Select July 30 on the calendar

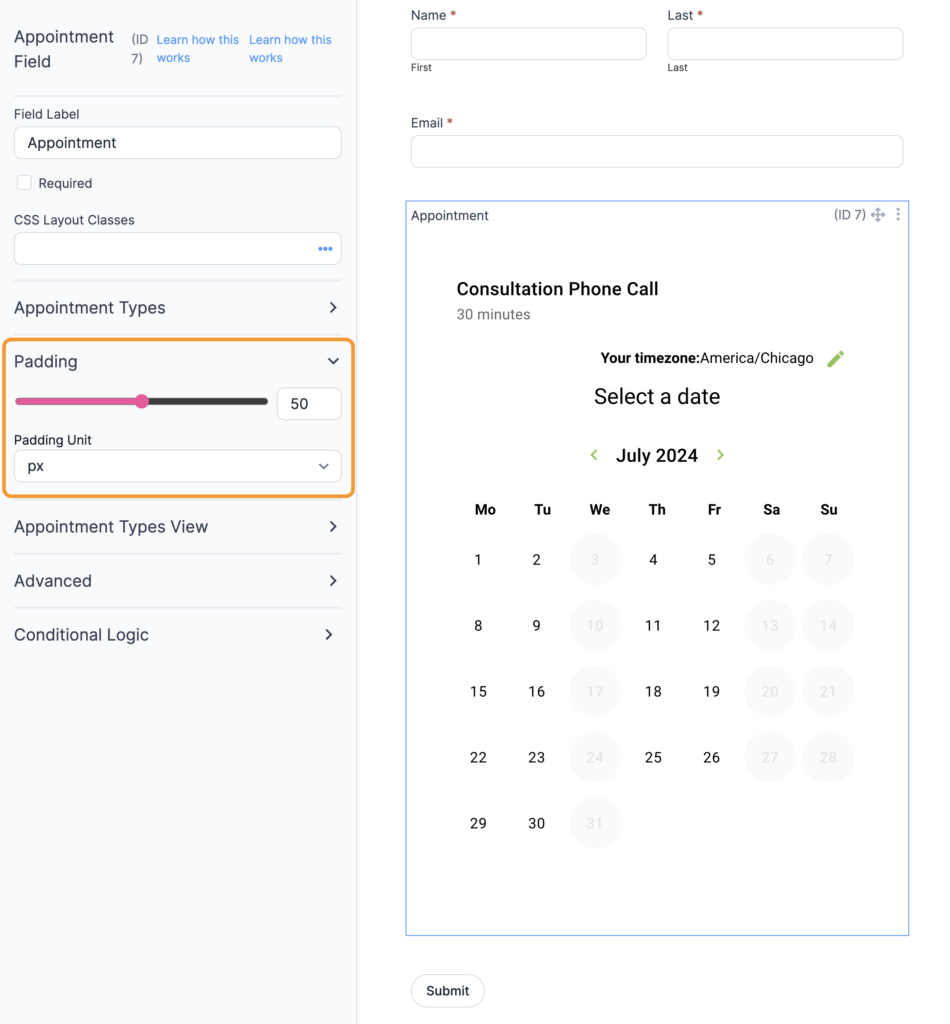coord(536,824)
